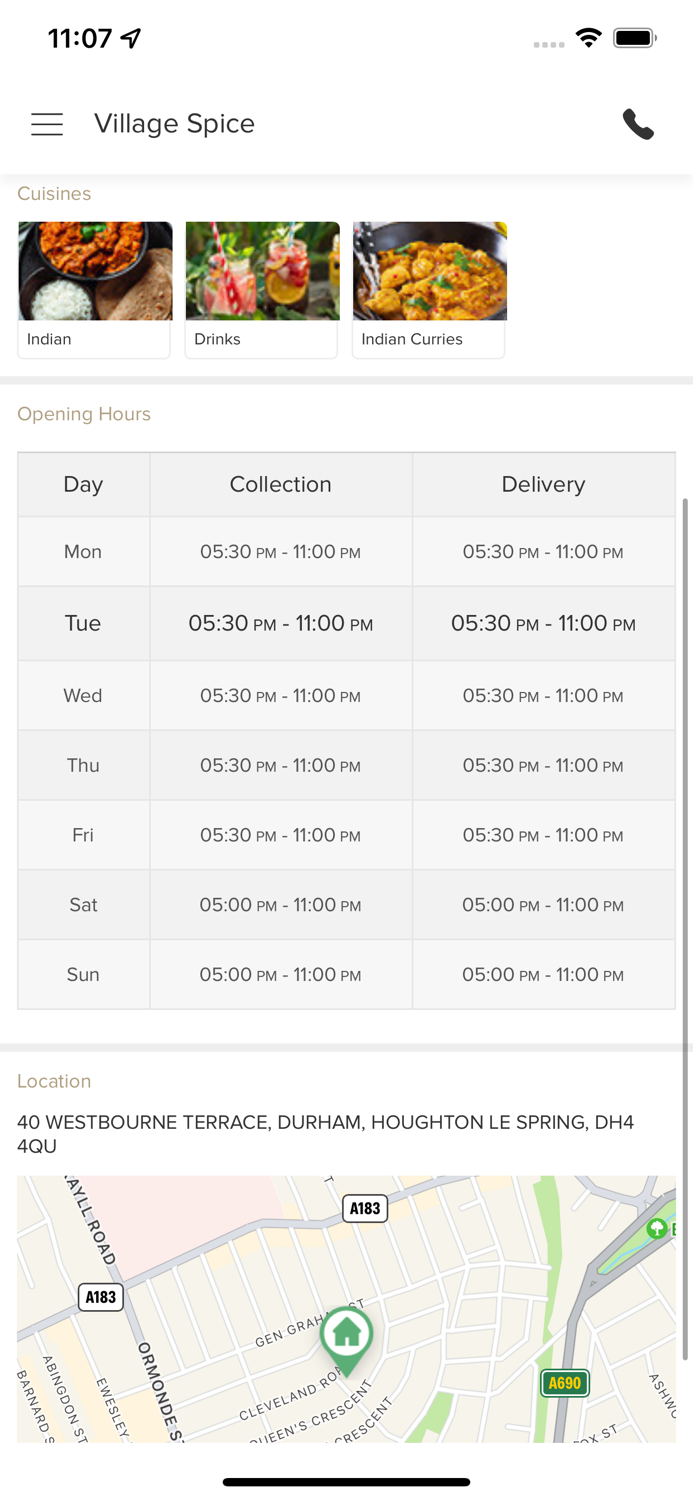Tap the phone call icon

638,124
